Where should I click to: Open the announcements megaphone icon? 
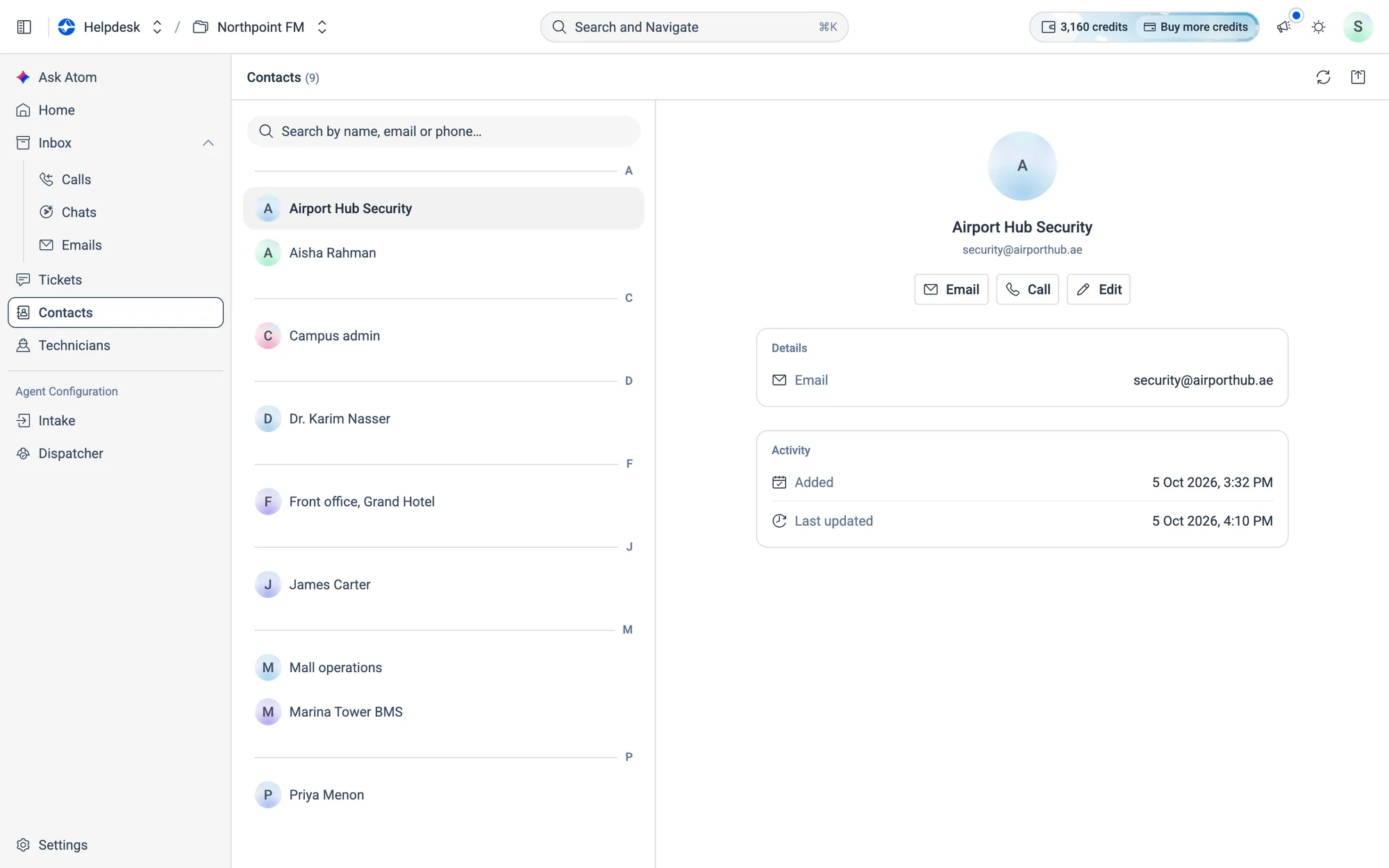1283,27
